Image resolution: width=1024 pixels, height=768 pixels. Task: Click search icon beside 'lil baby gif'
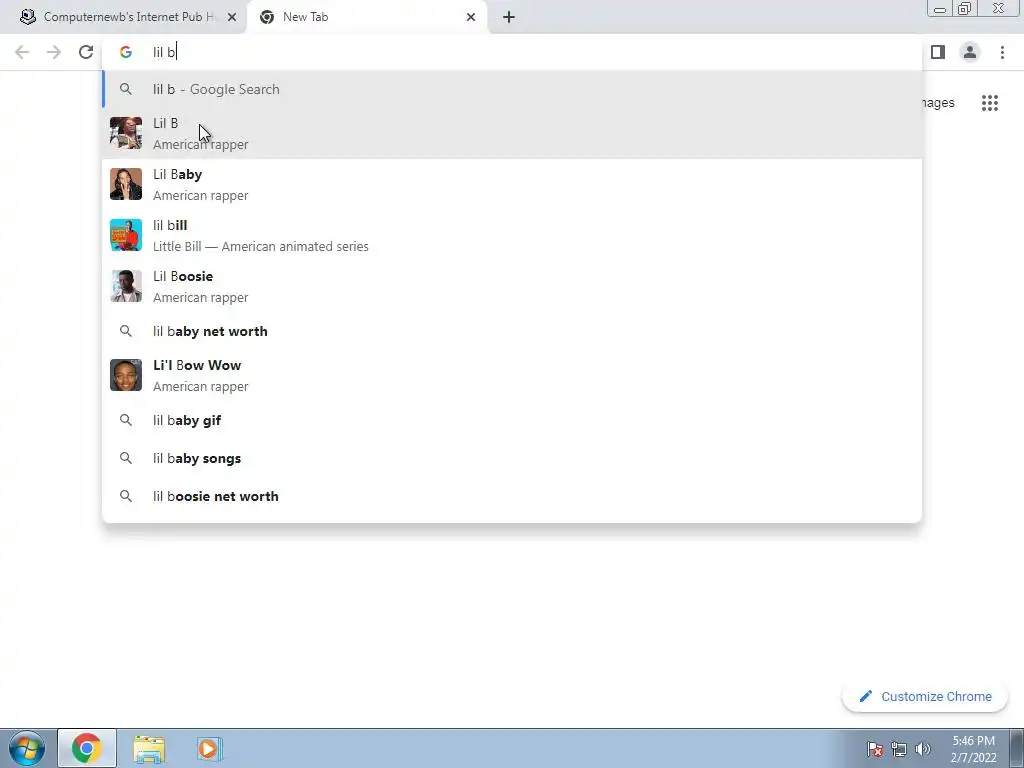126,421
